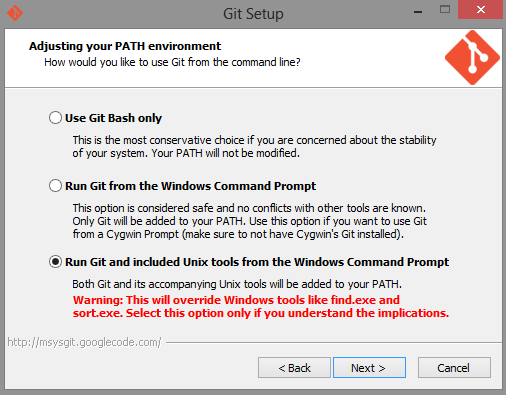This screenshot has width=506, height=395.
Task: Select Run Git from Windows Command Prompt radio
Action: tap(55, 186)
